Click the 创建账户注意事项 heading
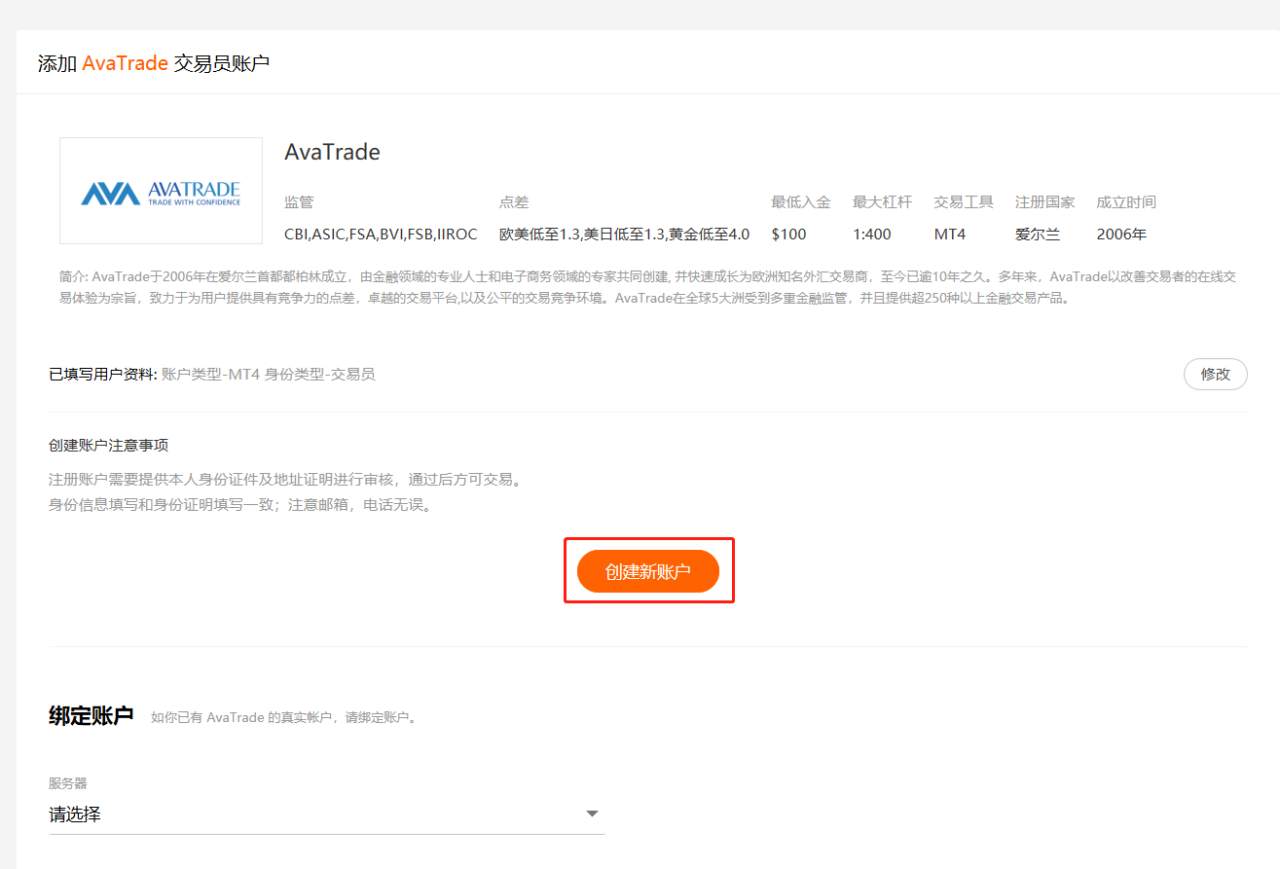This screenshot has height=869, width=1280. 109,445
